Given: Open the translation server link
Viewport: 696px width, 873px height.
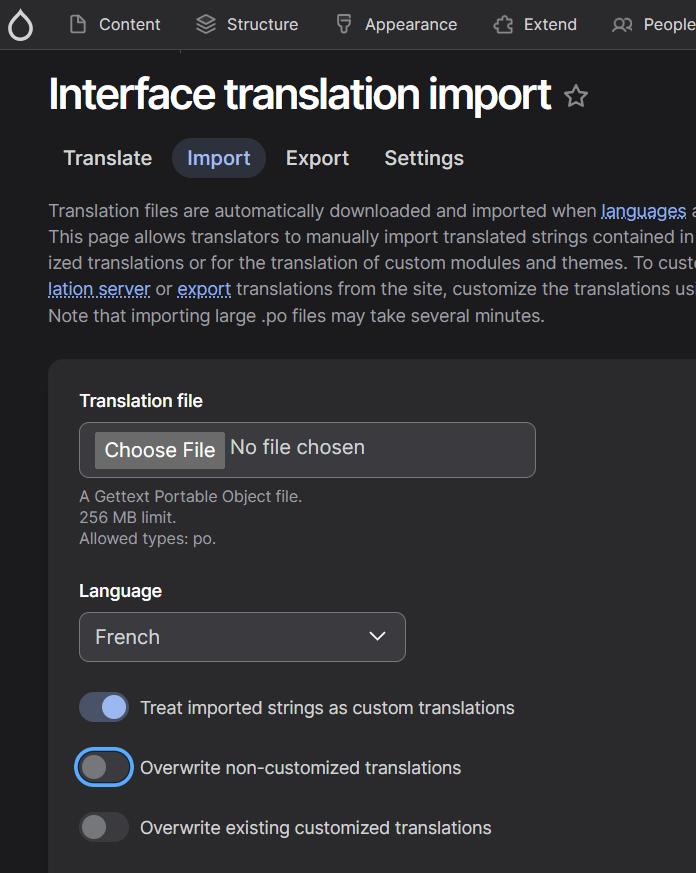Looking at the screenshot, I should tap(97, 289).
